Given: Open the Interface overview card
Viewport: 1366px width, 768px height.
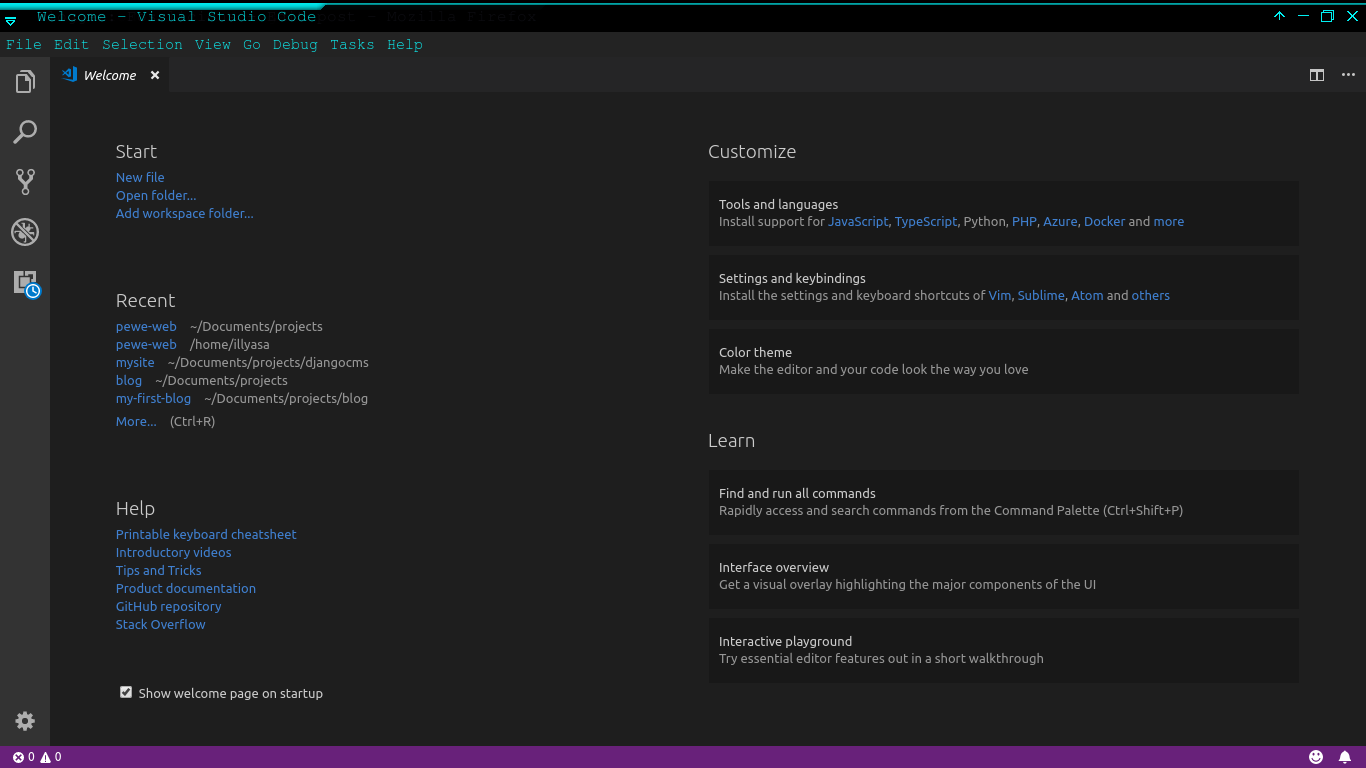Looking at the screenshot, I should coord(1004,576).
